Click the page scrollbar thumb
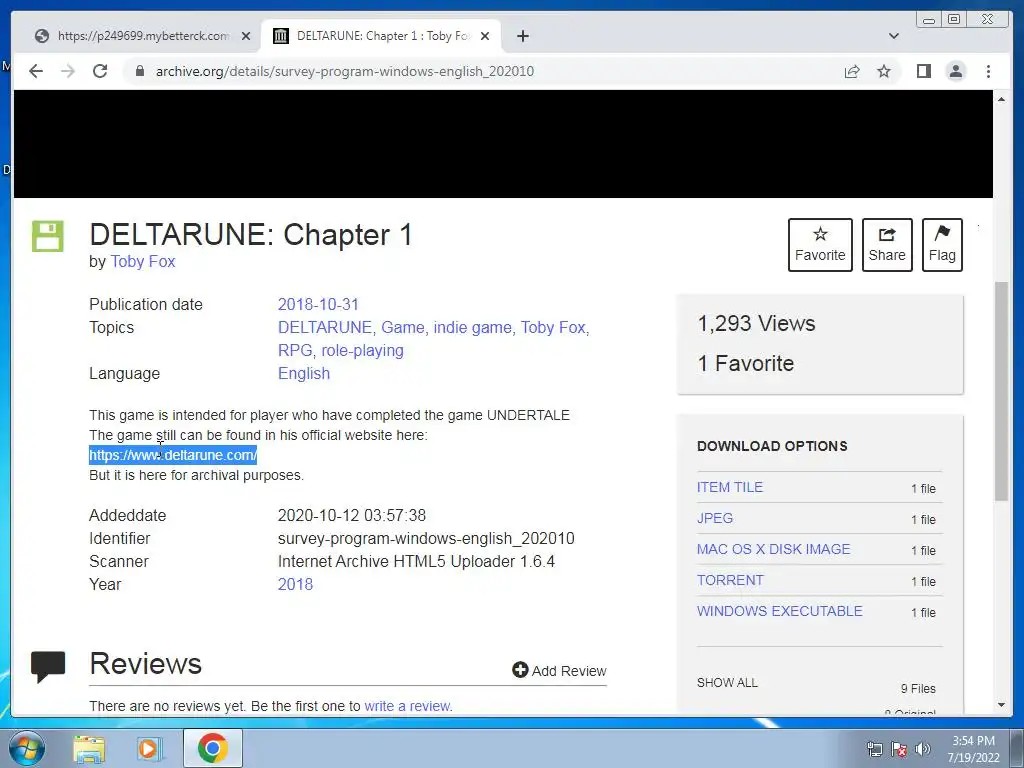Screen dimensions: 1024x768 coord(1001,391)
